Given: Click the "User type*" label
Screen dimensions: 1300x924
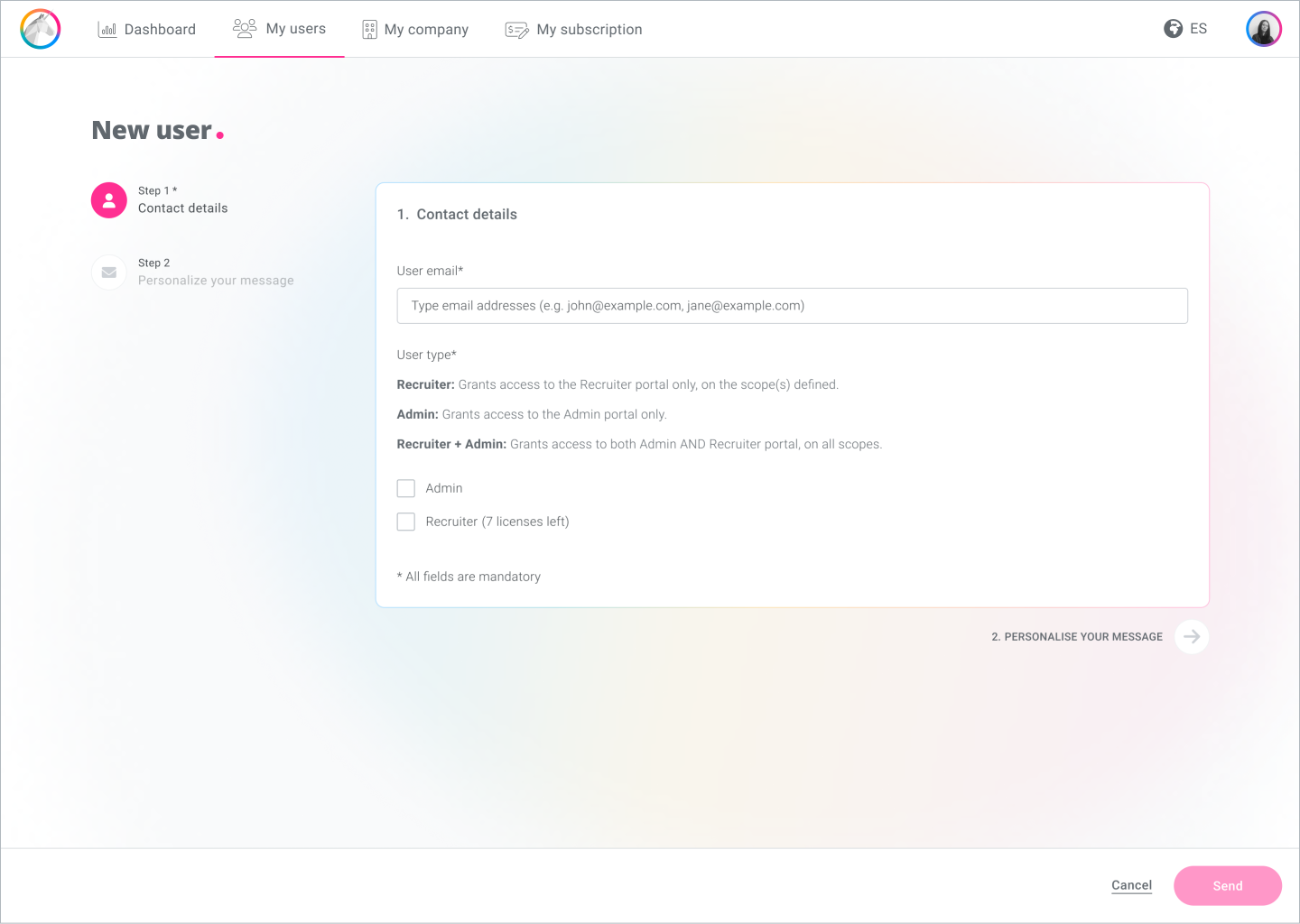Looking at the screenshot, I should [x=427, y=355].
